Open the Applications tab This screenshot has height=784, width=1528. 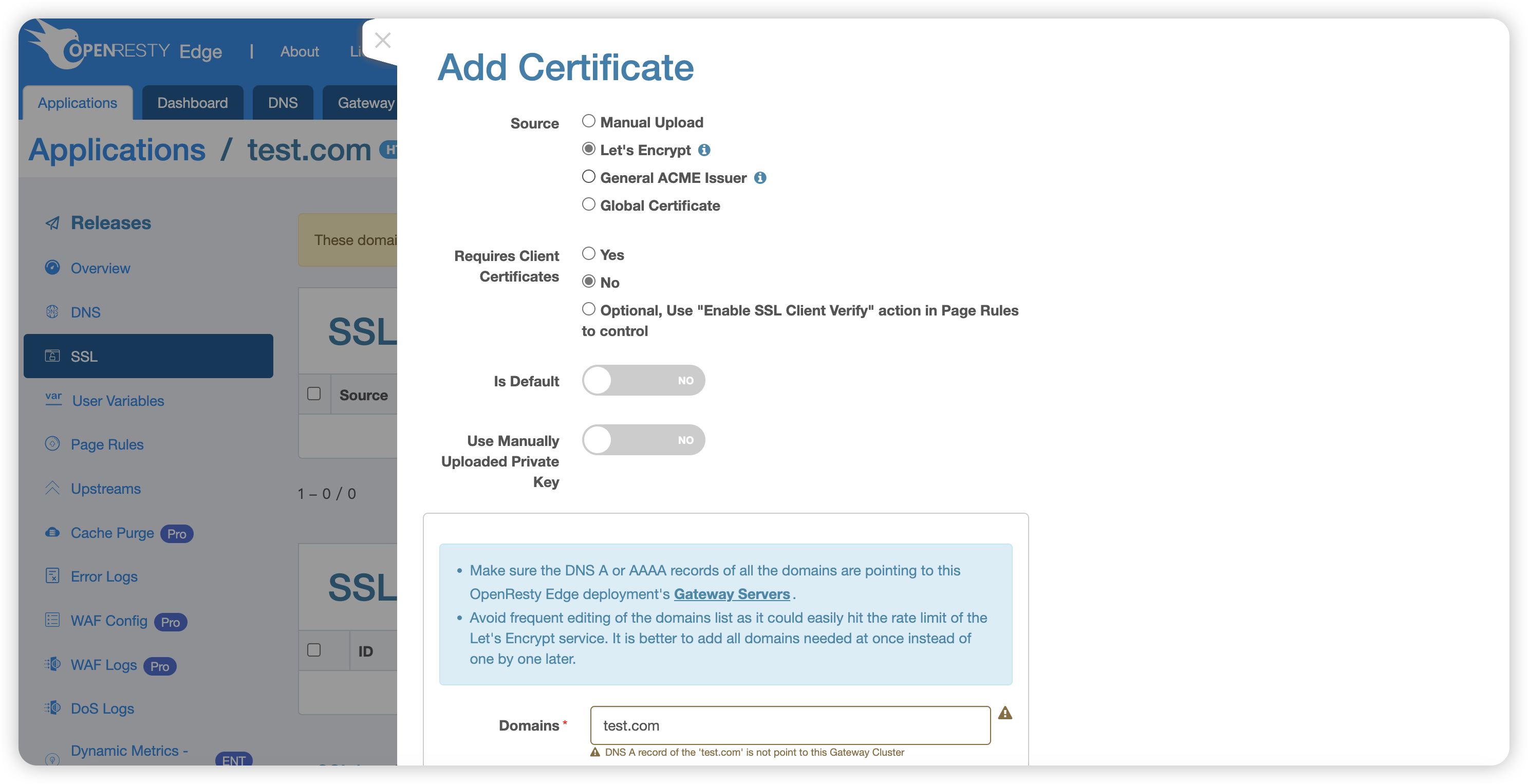pyautogui.click(x=78, y=103)
